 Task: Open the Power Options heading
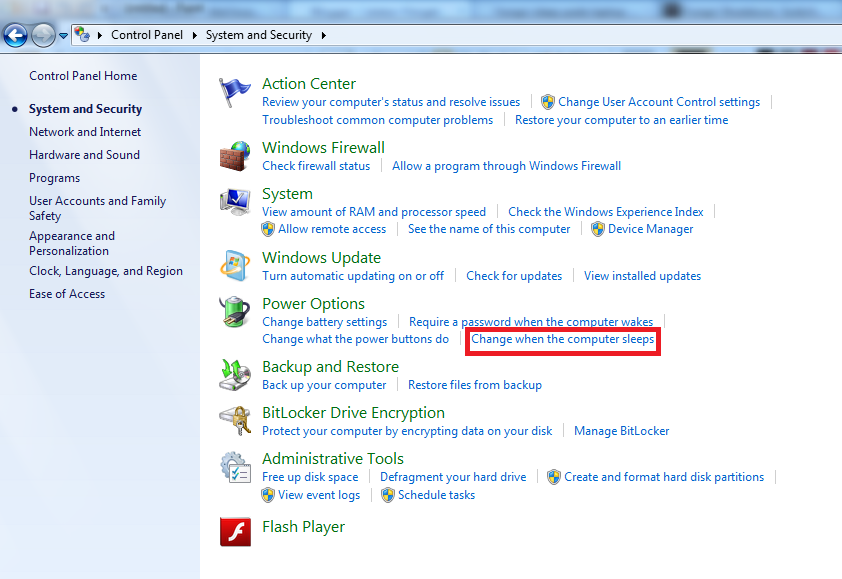tap(313, 304)
